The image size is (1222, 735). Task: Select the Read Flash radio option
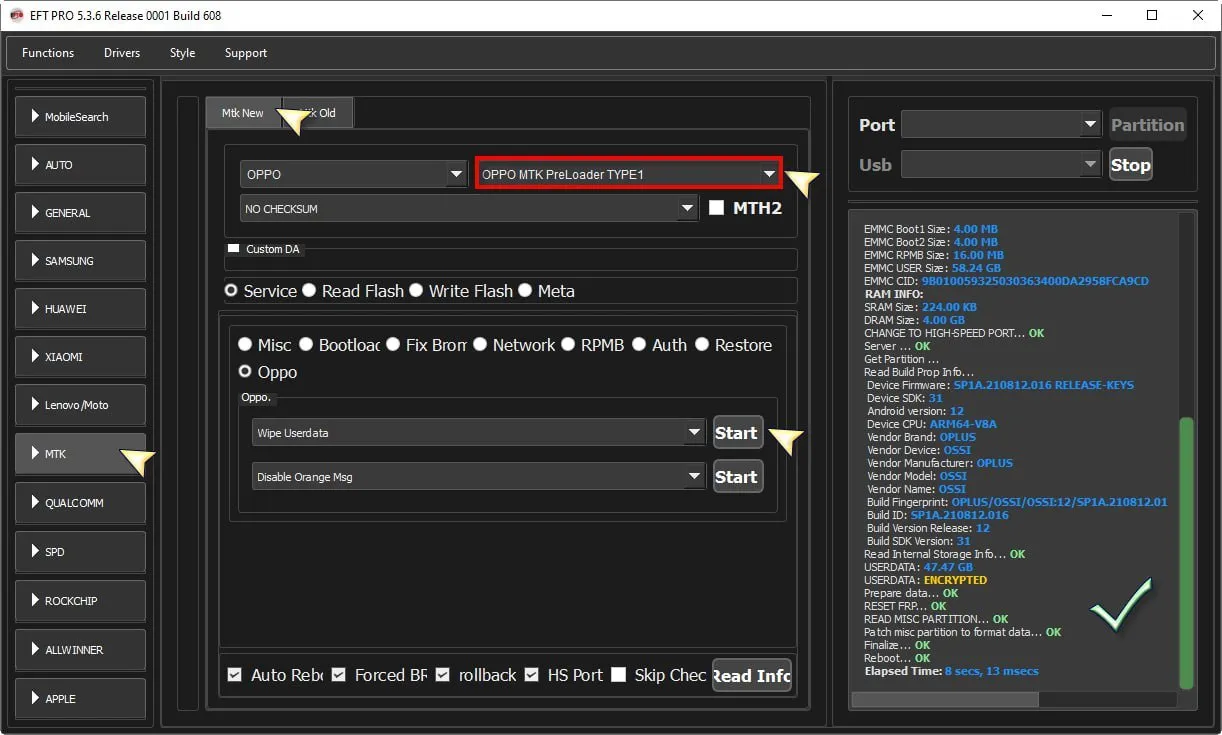point(310,291)
